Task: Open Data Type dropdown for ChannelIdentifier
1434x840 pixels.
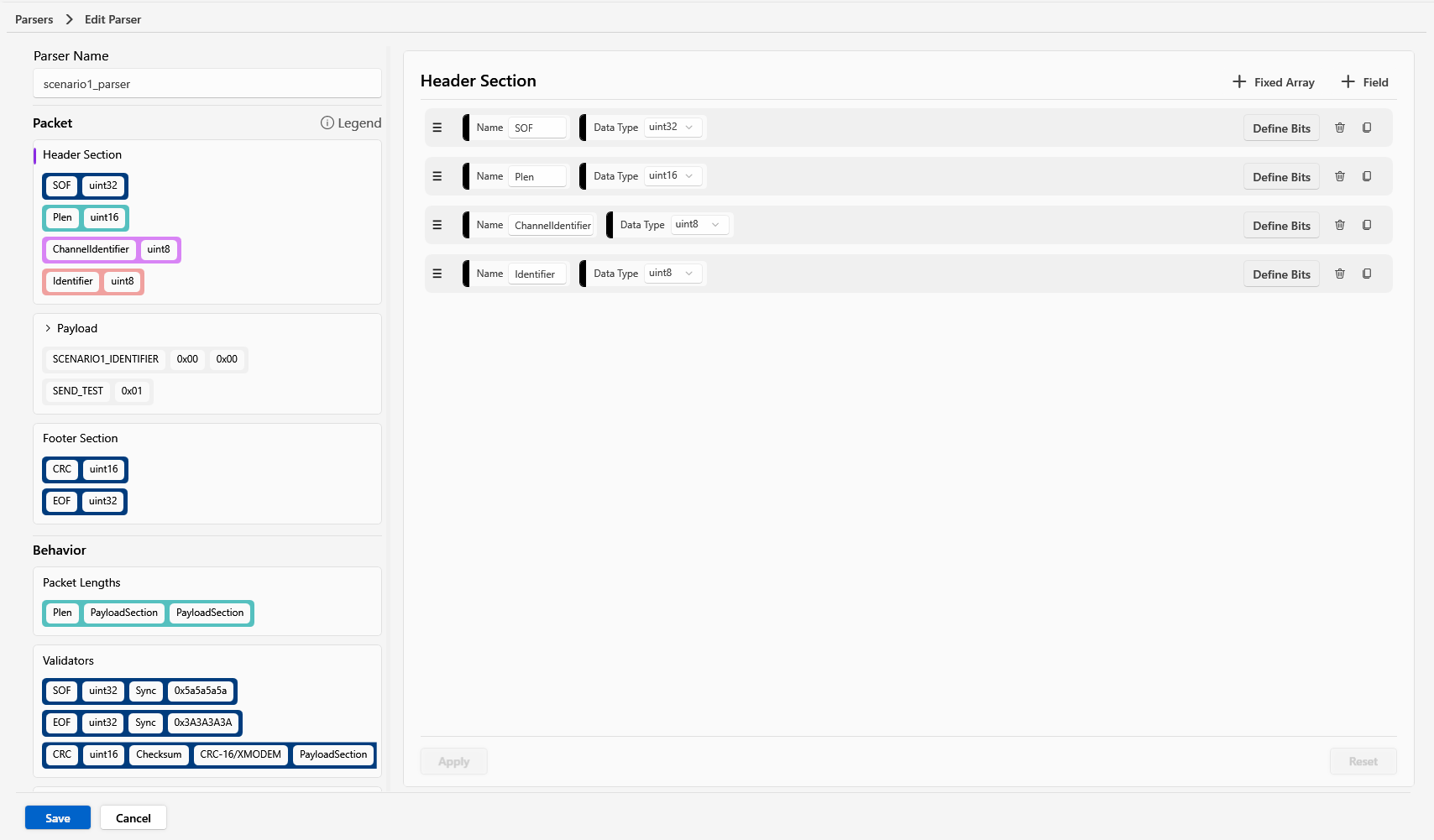Action: click(699, 225)
